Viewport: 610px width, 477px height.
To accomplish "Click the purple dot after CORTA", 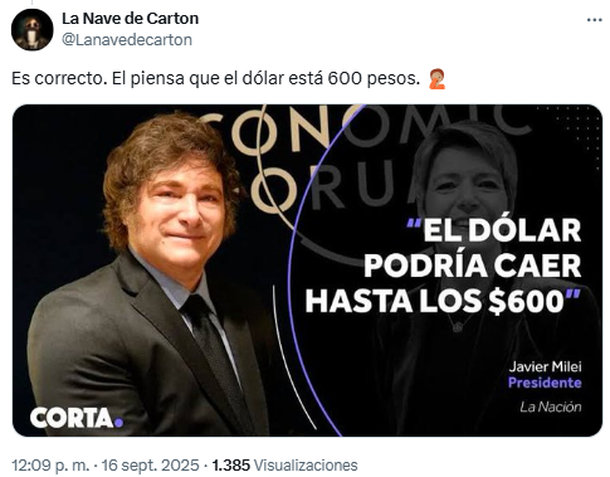I will (x=119, y=423).
